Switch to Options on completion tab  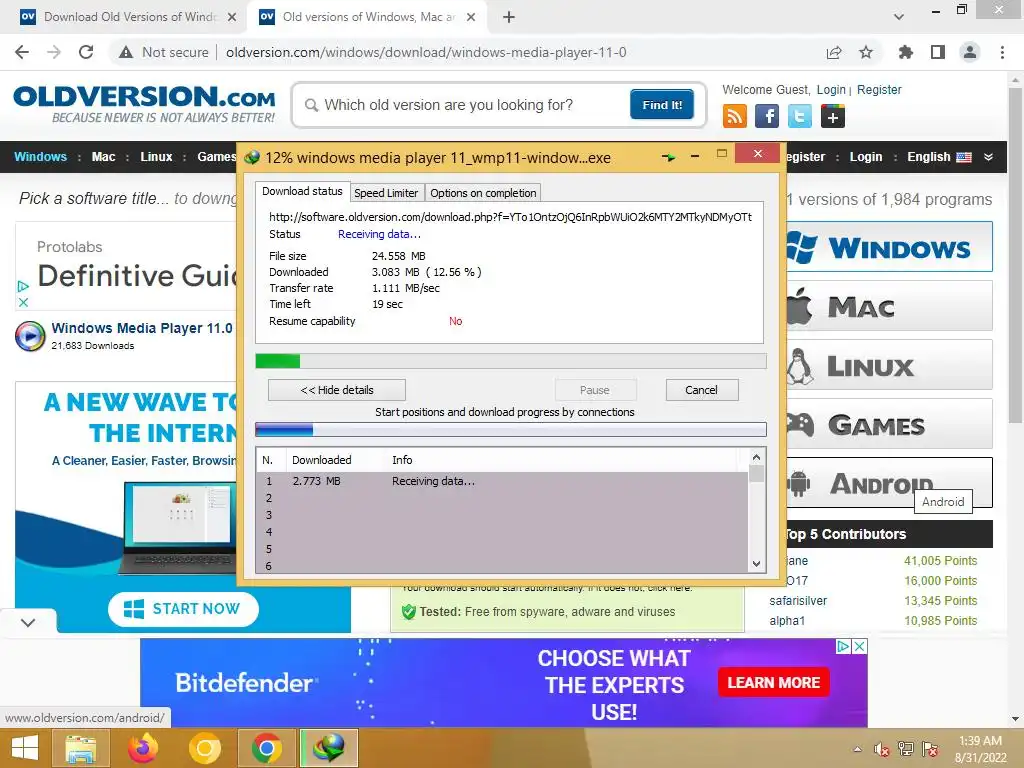pos(483,193)
